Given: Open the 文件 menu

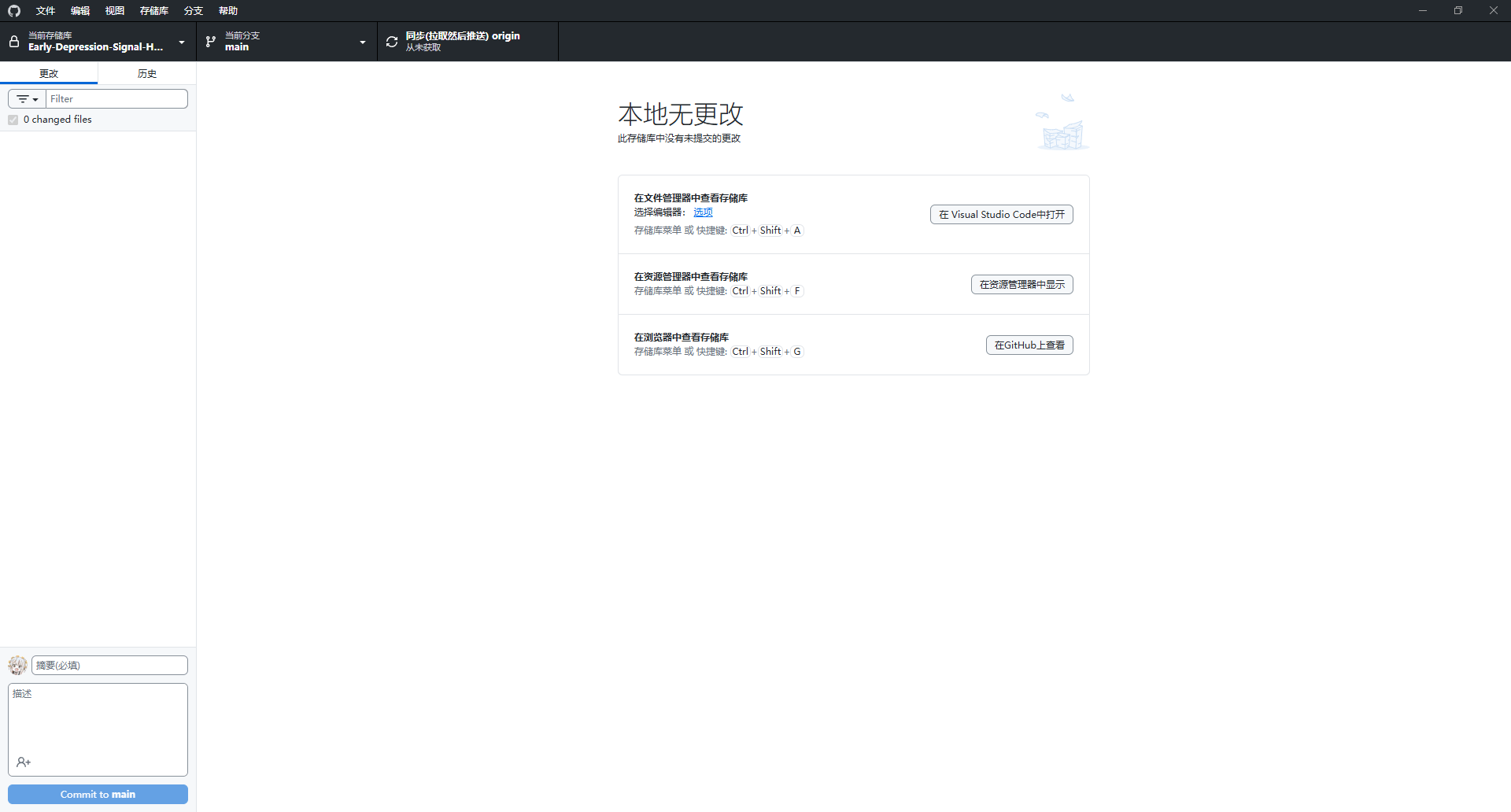Looking at the screenshot, I should [46, 11].
